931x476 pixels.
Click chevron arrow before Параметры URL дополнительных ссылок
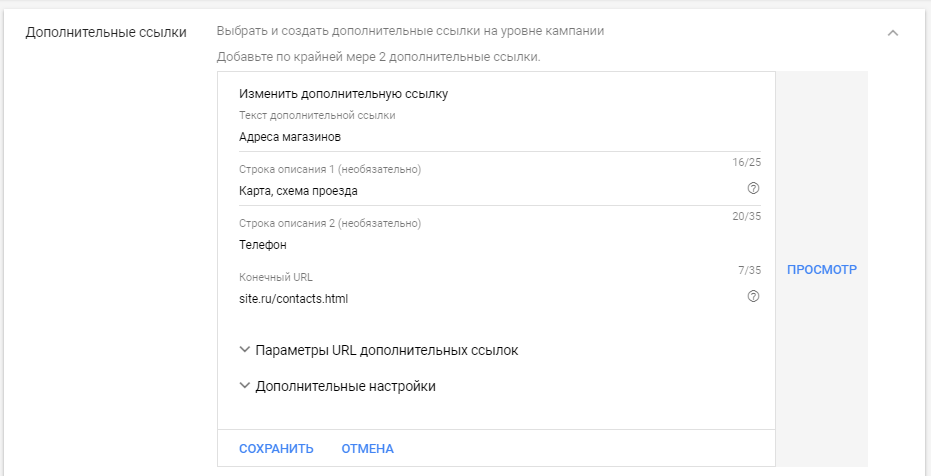(x=244, y=350)
